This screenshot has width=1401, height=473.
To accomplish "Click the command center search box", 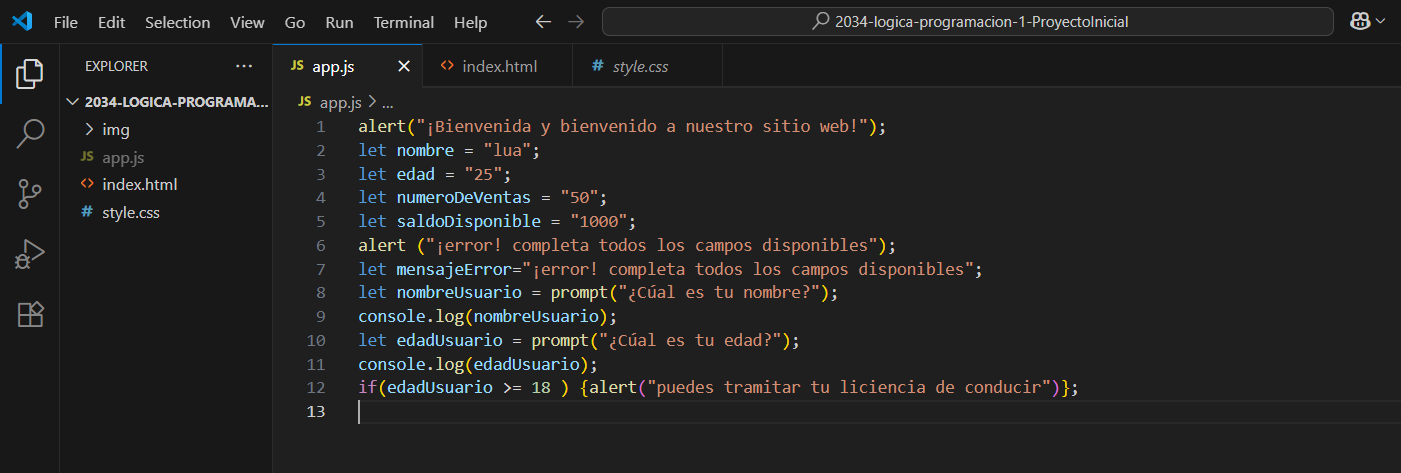I will click(x=968, y=21).
